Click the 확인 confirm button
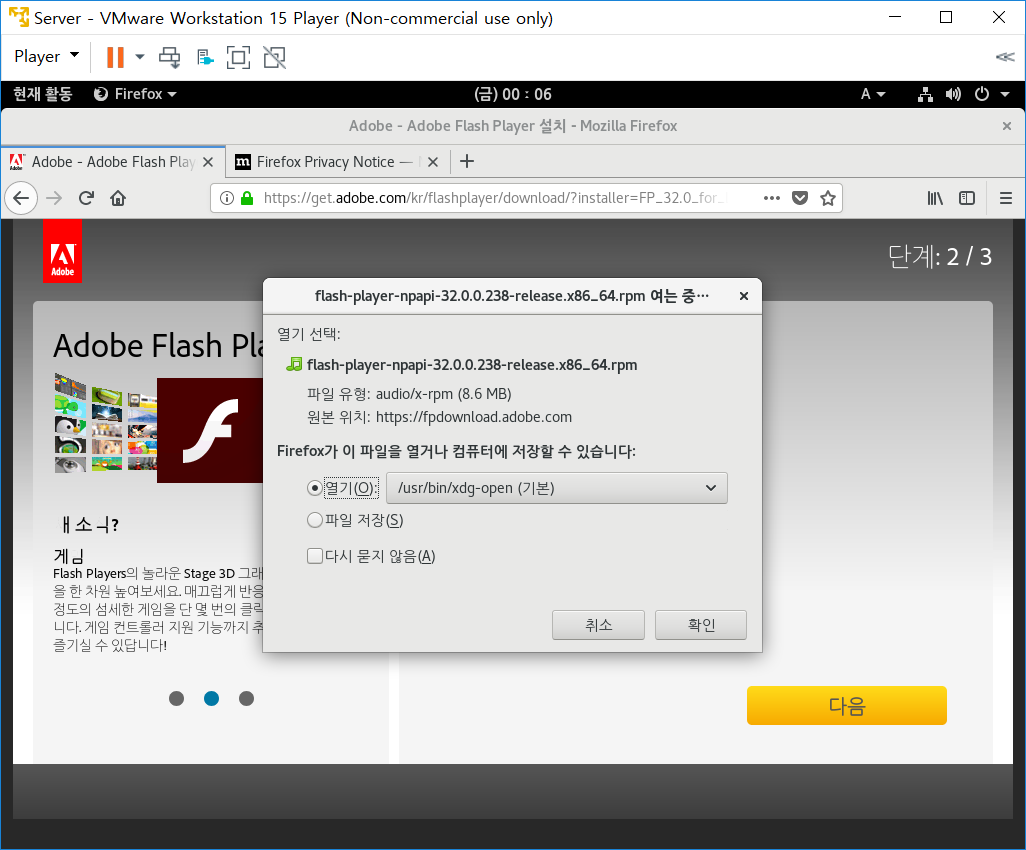Screen dimensions: 1026x850 click(701, 625)
